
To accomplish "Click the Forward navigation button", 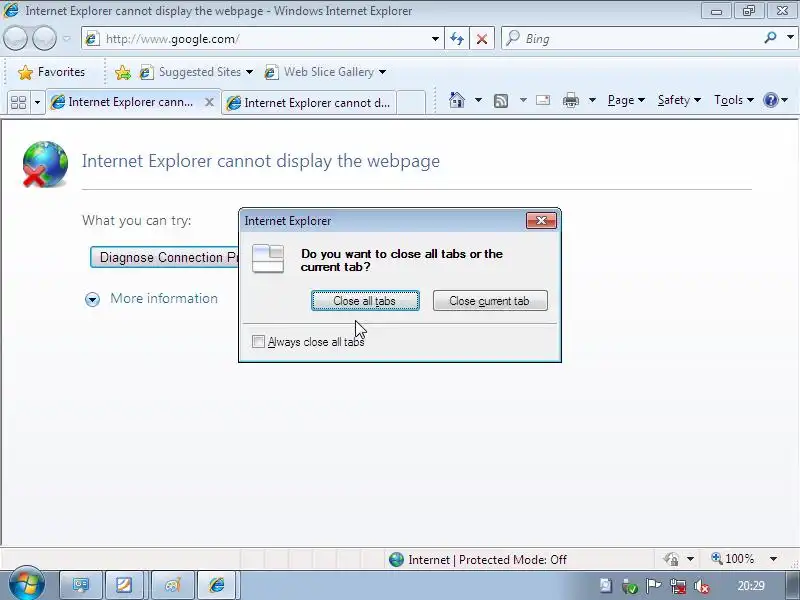I will [44, 38].
